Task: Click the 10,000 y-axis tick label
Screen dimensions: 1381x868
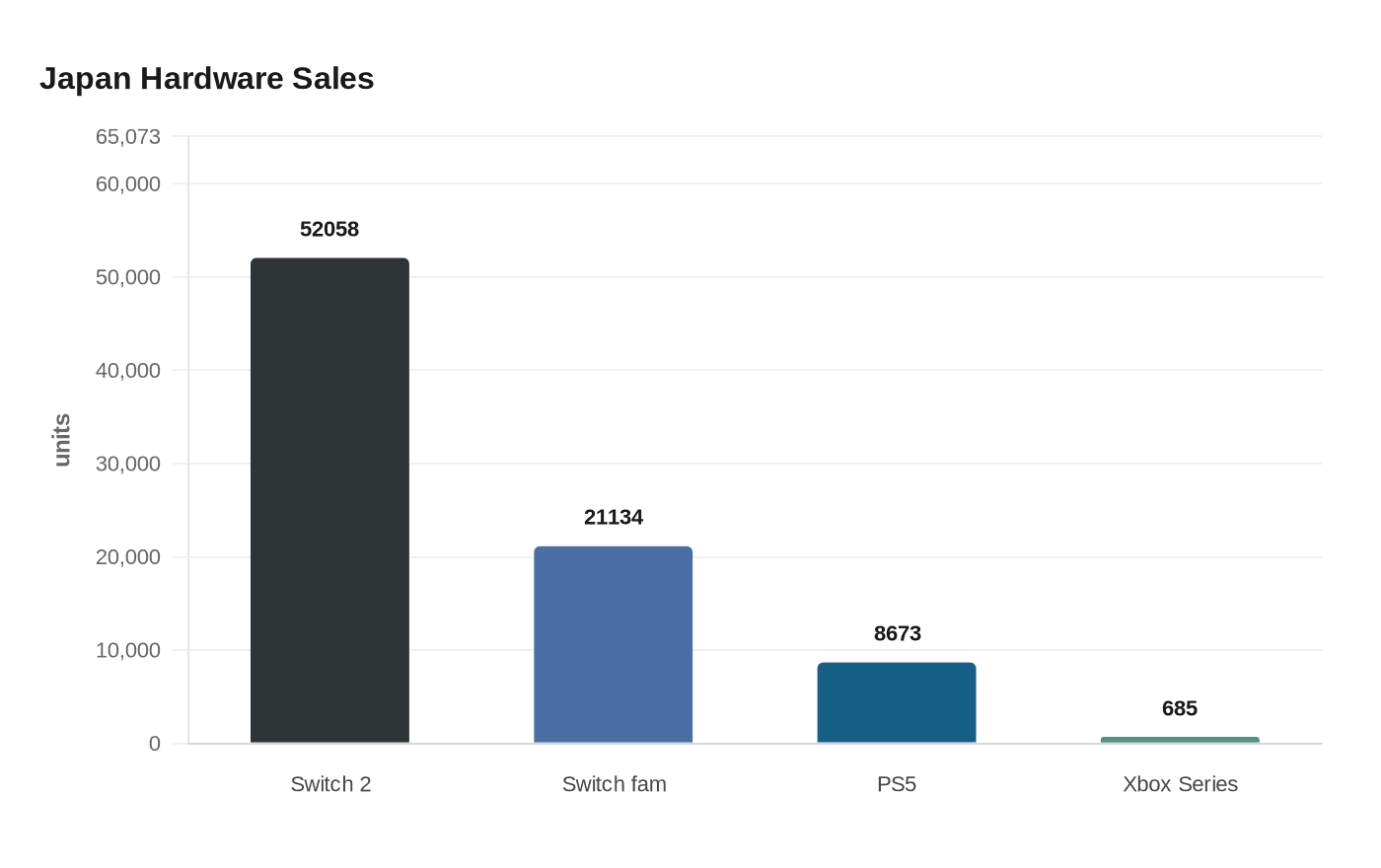Action: [127, 650]
